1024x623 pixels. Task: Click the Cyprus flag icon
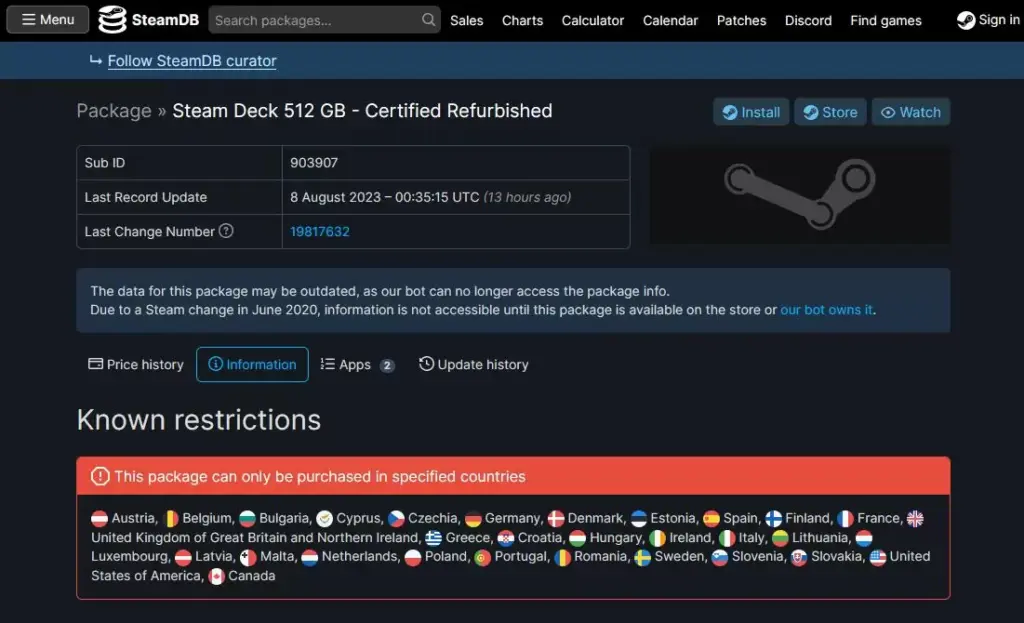[x=325, y=519]
